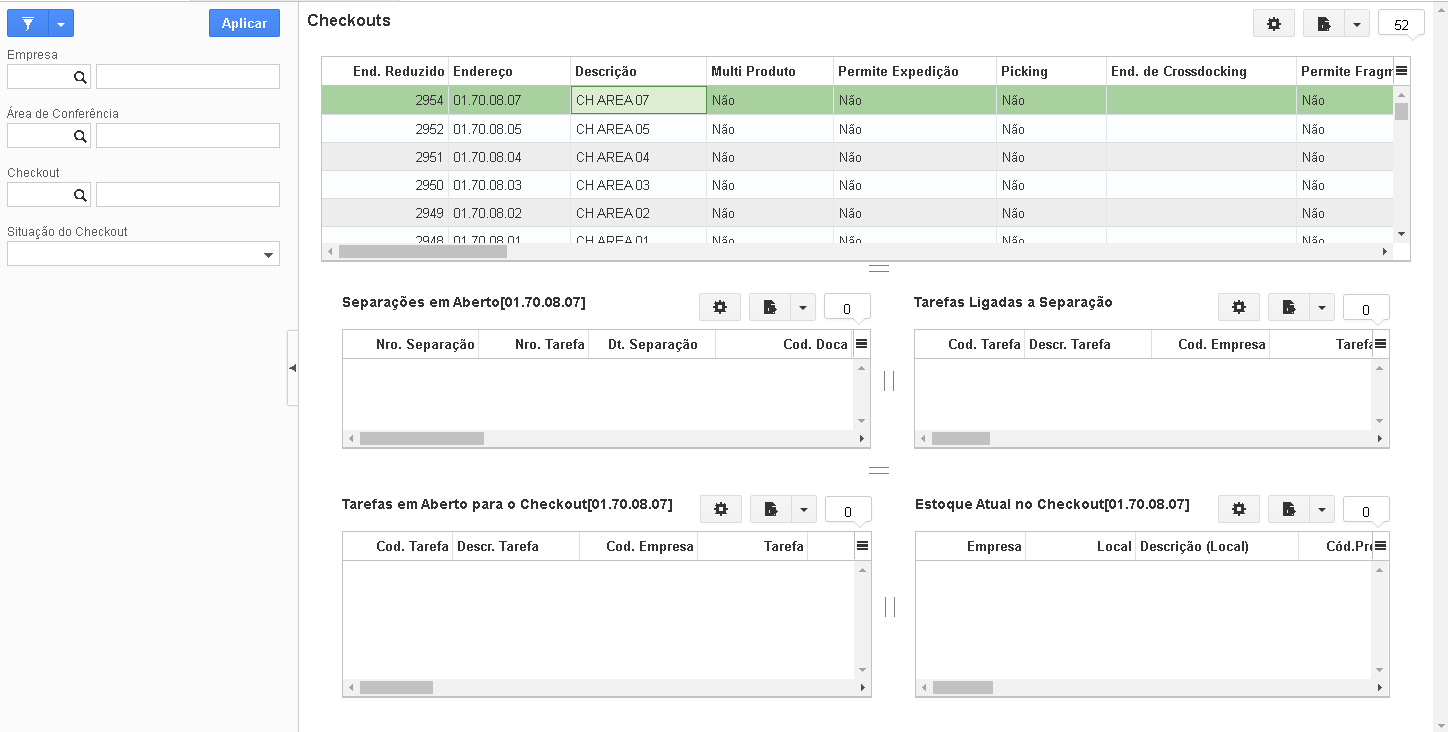This screenshot has height=732, width=1448.
Task: Click the Multi Produto column header
Action: (770, 71)
